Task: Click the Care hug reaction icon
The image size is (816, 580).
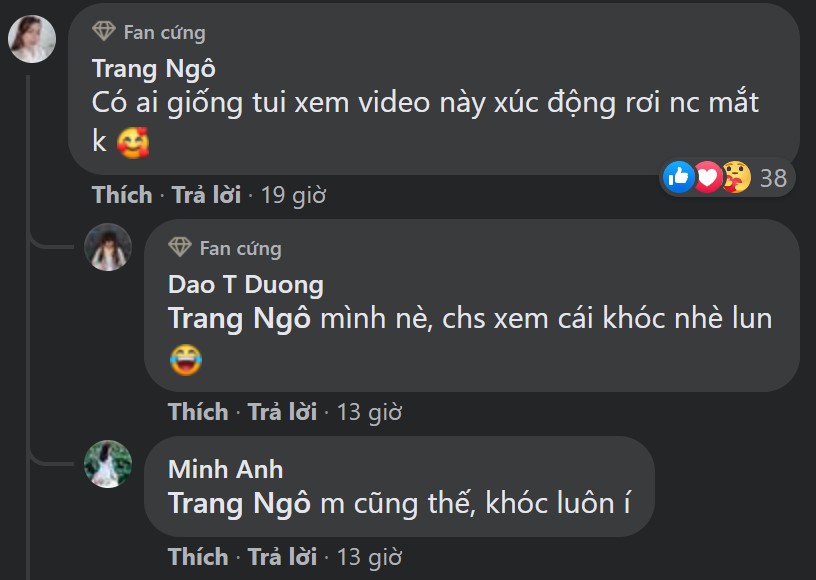Action: coord(736,178)
